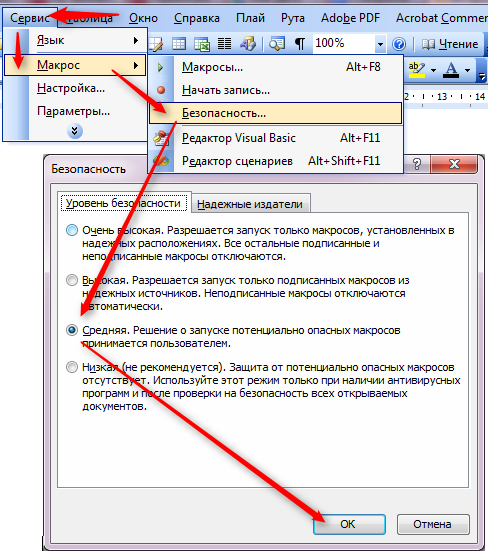Viewport: 488px width, 554px height.
Task: Open the 100% zoom dropdown arrow
Action: 380,44
